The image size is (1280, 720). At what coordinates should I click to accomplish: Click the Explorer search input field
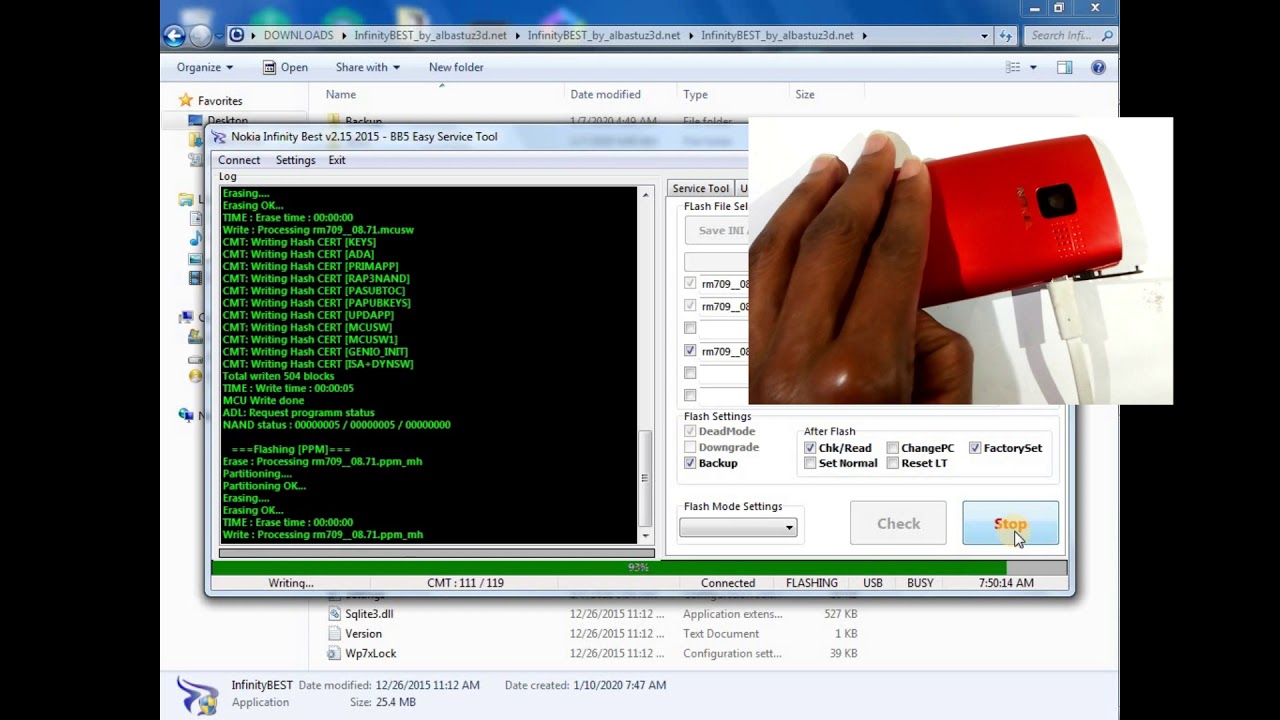click(x=1063, y=35)
